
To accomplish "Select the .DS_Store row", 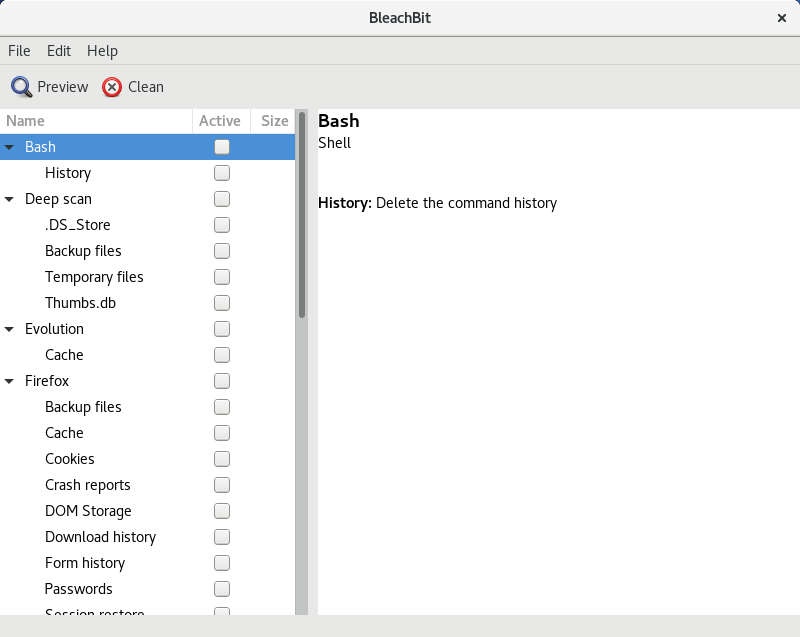I will pyautogui.click(x=147, y=225).
